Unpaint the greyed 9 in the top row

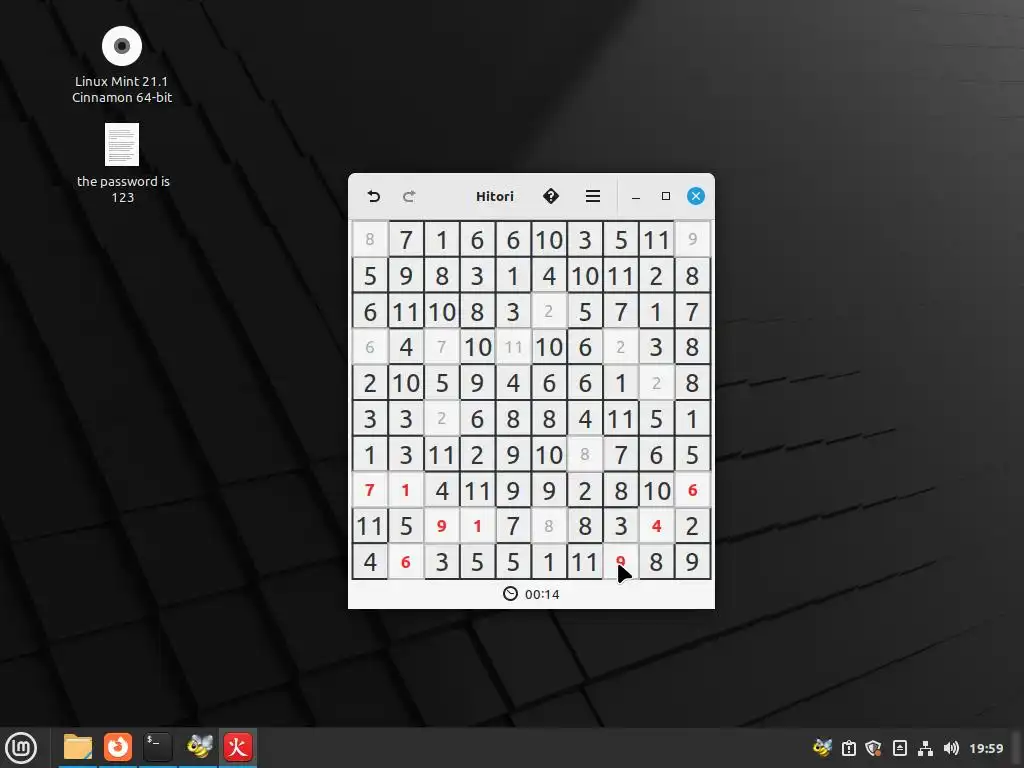[x=692, y=239]
